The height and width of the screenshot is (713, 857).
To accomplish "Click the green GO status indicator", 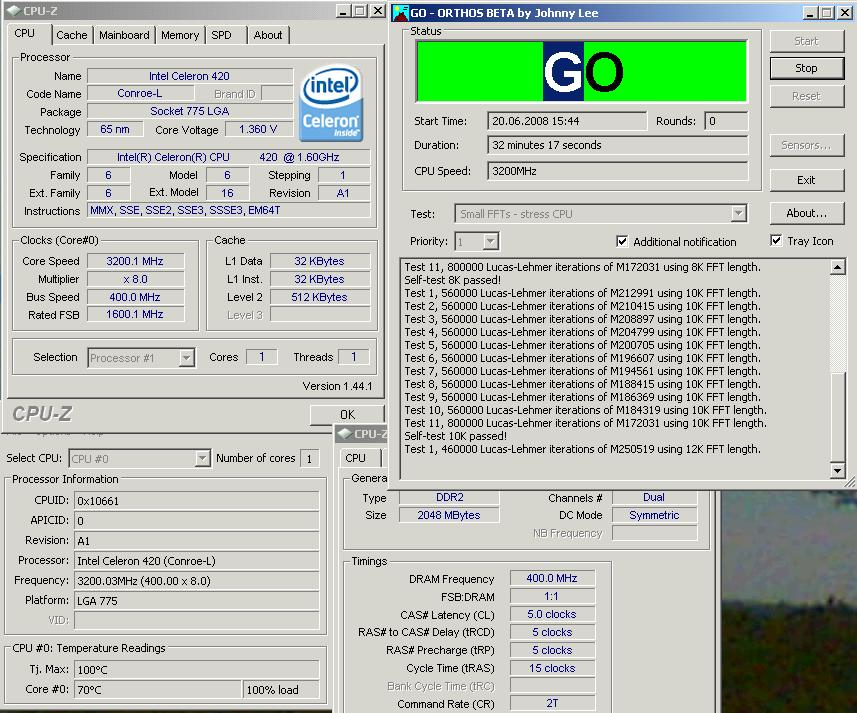I will (x=582, y=71).
